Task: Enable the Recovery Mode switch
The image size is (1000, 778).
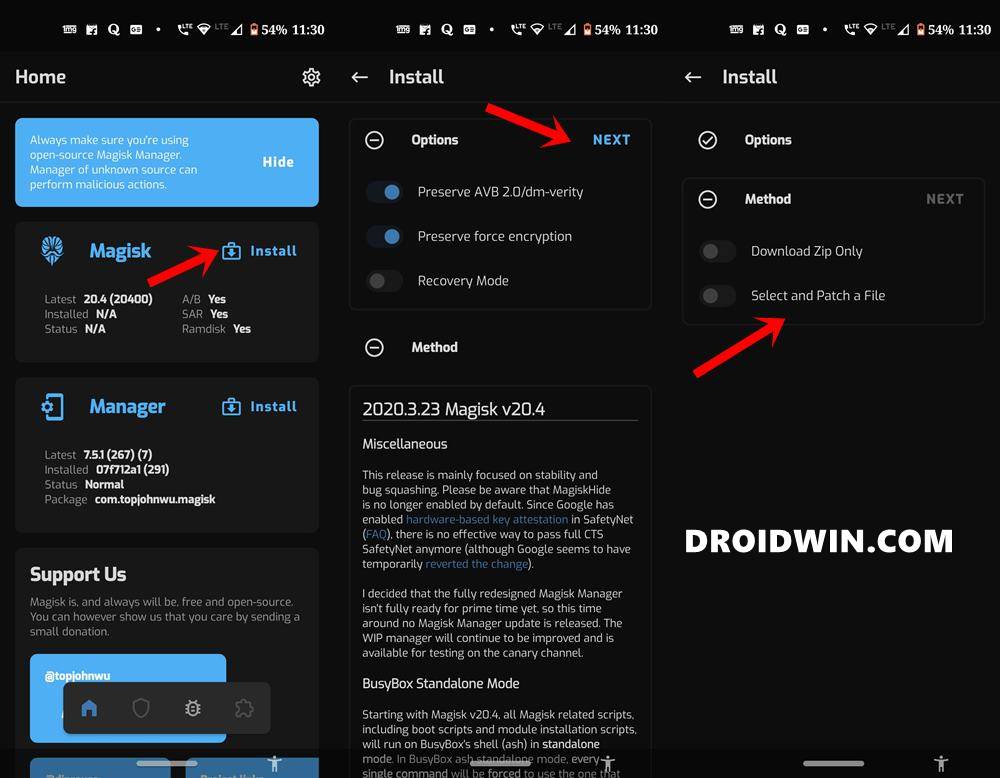Action: pyautogui.click(x=384, y=281)
